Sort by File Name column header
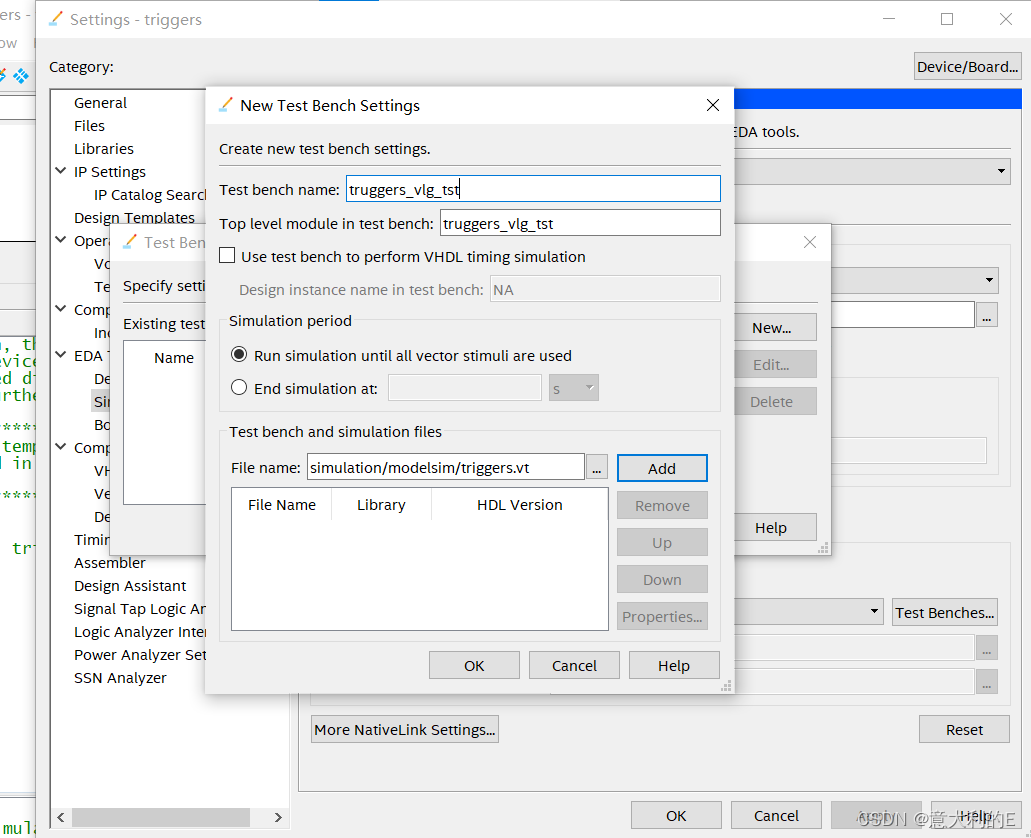This screenshot has width=1031, height=838. (x=281, y=505)
